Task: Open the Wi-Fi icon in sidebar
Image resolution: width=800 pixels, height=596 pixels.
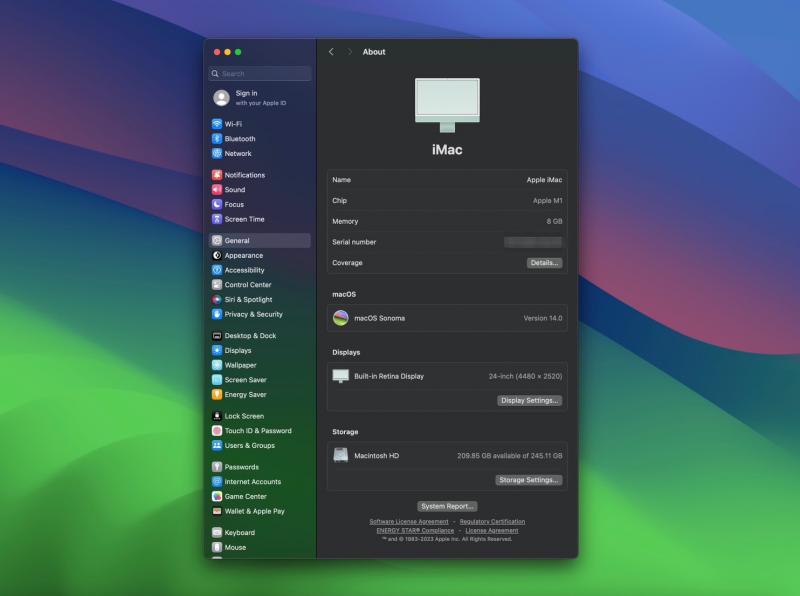Action: (x=217, y=124)
